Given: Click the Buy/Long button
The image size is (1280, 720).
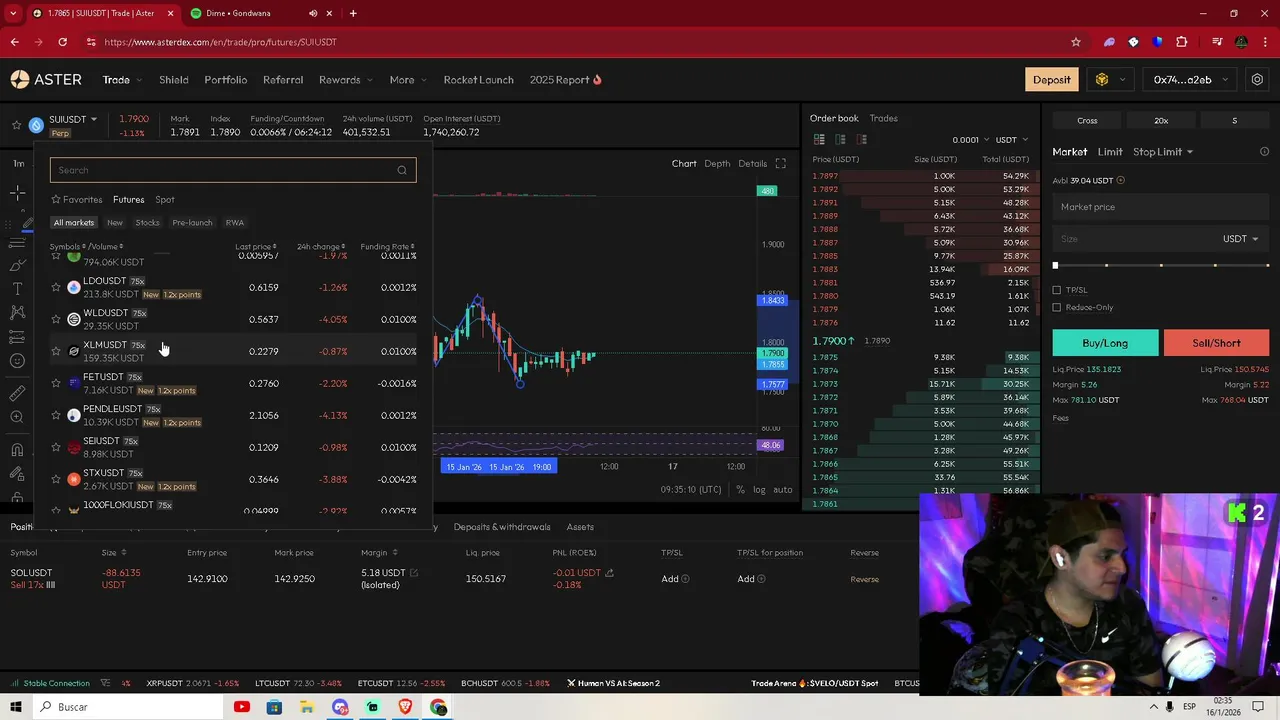Looking at the screenshot, I should (x=1105, y=343).
